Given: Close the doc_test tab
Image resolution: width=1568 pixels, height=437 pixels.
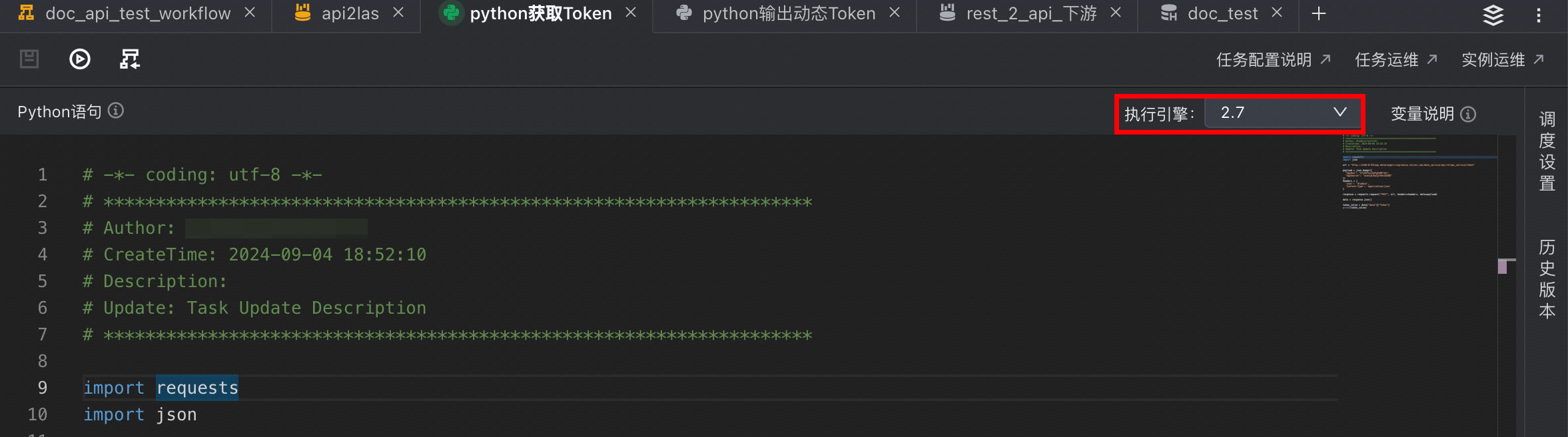Looking at the screenshot, I should pos(1277,13).
